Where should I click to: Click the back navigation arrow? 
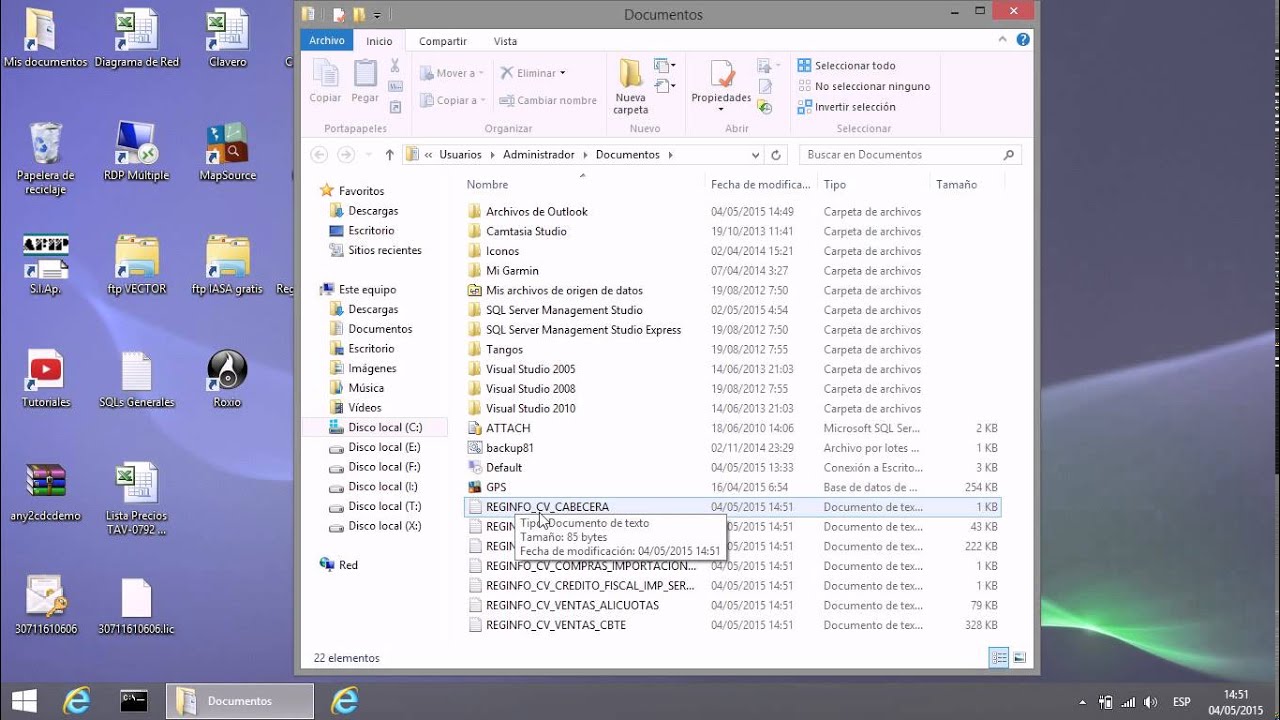pos(319,155)
